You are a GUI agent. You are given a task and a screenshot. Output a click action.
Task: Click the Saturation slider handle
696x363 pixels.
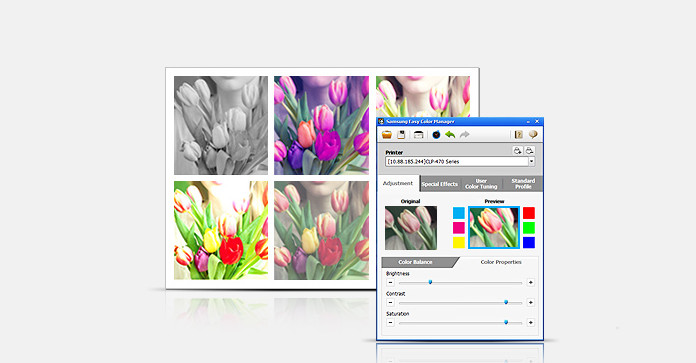(x=506, y=322)
